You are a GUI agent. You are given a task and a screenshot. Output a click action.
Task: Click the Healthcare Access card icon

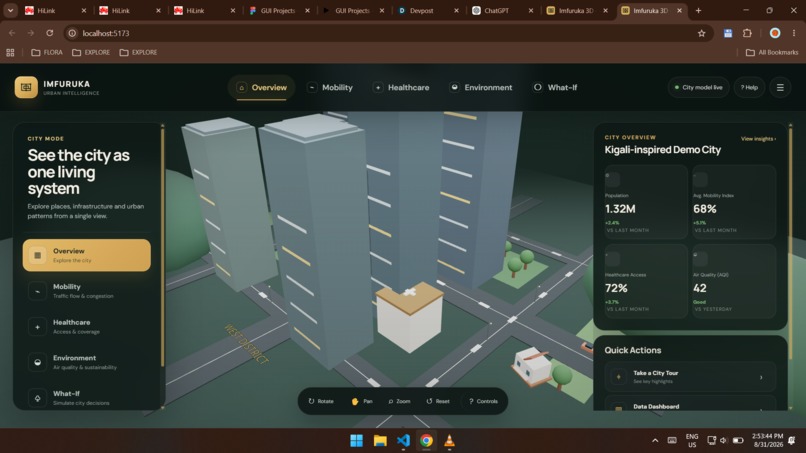tap(612, 258)
